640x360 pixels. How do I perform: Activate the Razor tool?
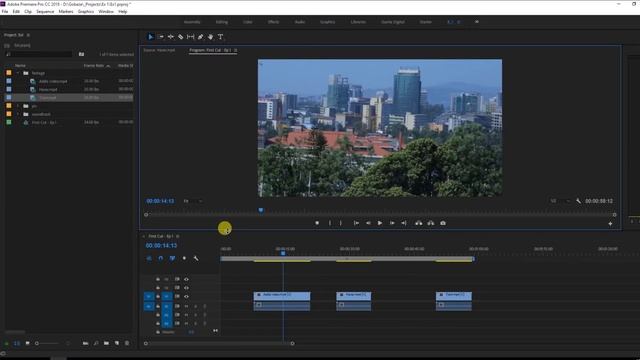tap(180, 37)
